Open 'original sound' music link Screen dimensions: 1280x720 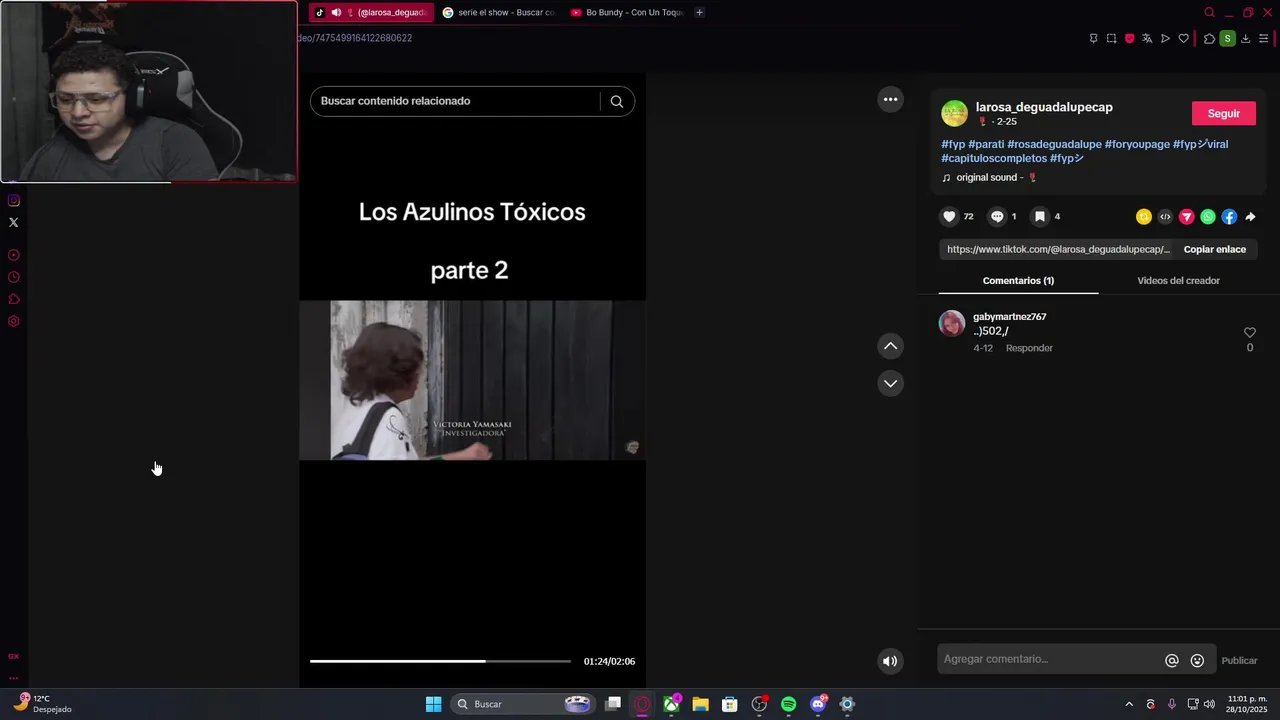[x=990, y=178]
